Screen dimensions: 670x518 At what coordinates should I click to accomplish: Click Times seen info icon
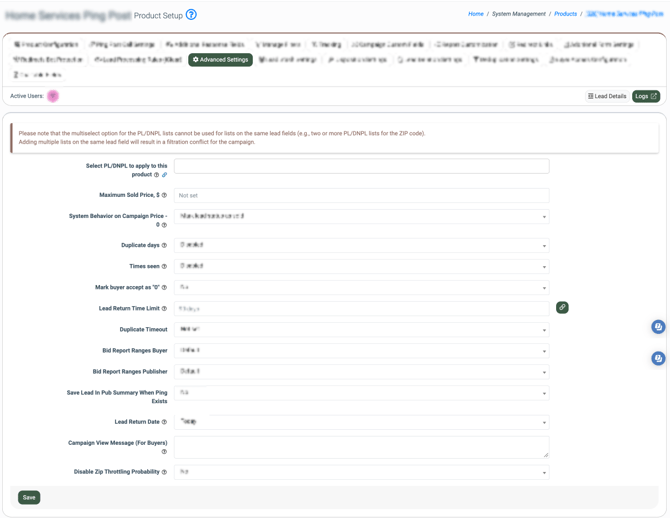coord(164,266)
